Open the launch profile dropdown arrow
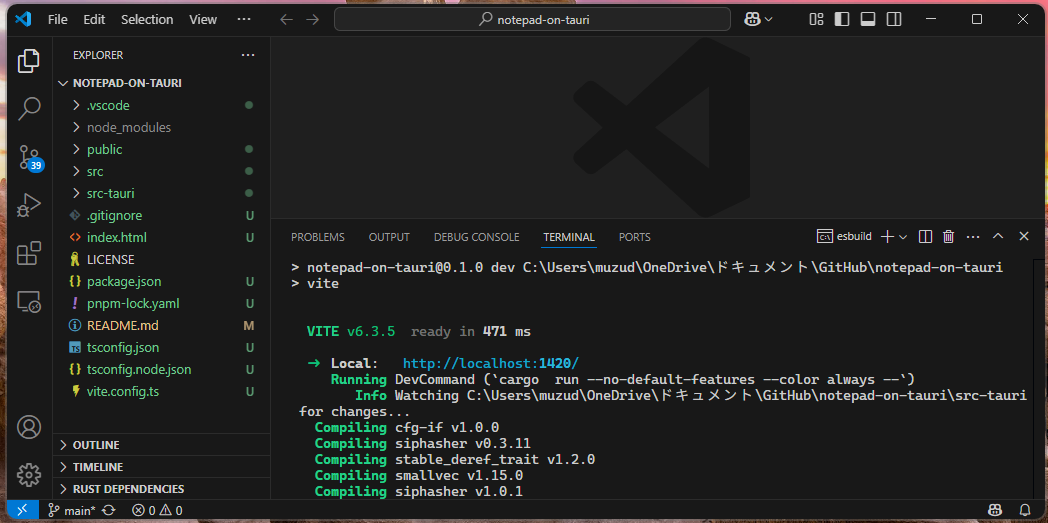The width and height of the screenshot is (1048, 523). tap(903, 236)
